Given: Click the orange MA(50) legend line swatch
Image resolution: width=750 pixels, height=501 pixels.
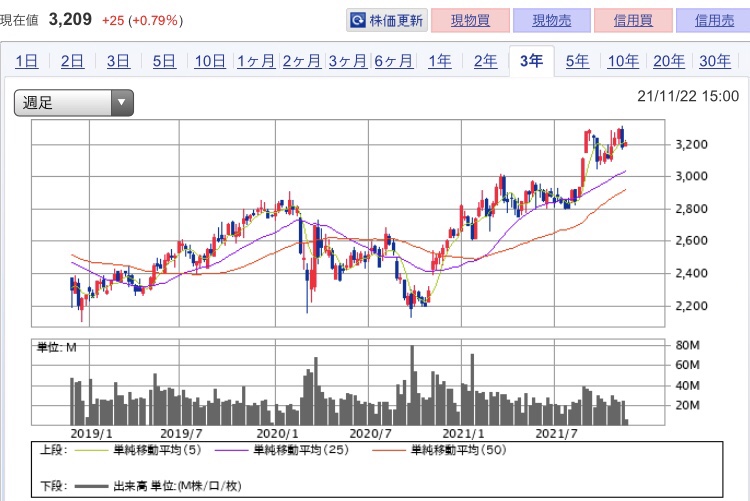Looking at the screenshot, I should pos(389,450).
